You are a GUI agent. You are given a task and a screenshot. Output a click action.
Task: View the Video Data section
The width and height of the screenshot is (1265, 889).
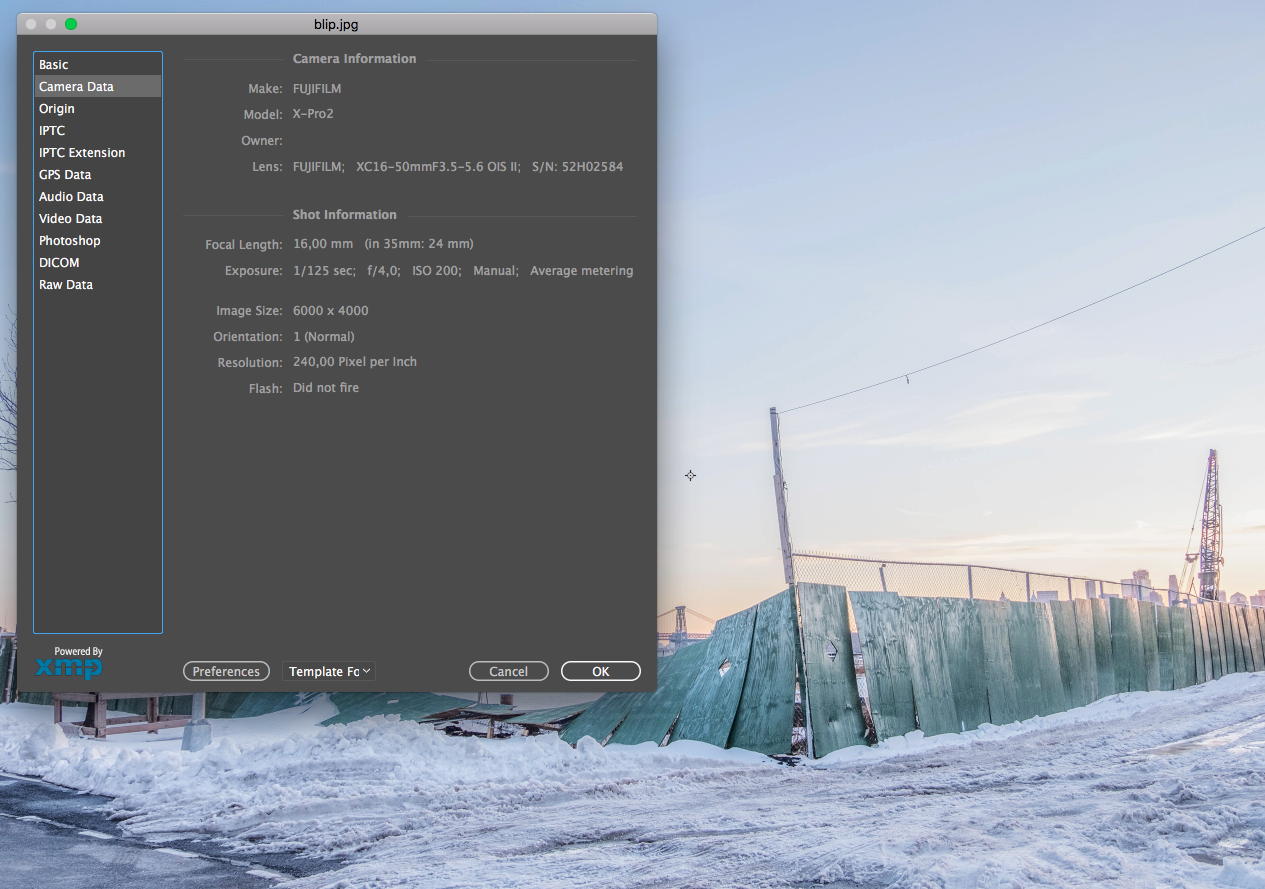pos(70,218)
